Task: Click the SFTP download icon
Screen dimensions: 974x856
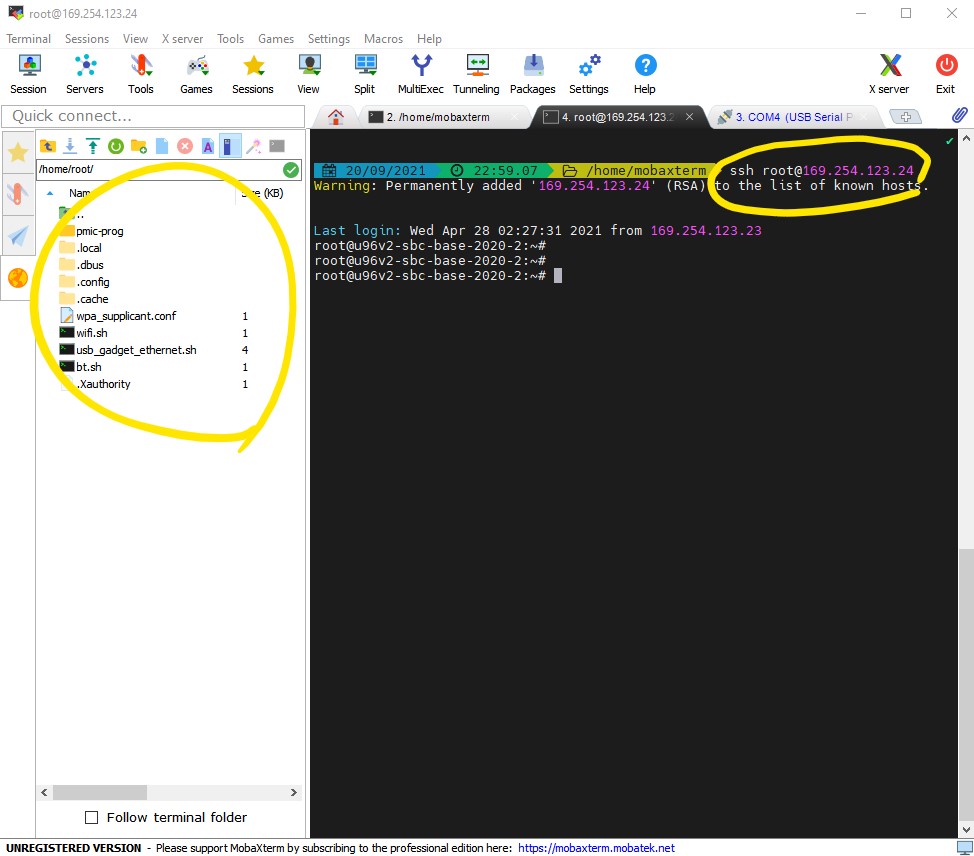Action: pos(70,147)
